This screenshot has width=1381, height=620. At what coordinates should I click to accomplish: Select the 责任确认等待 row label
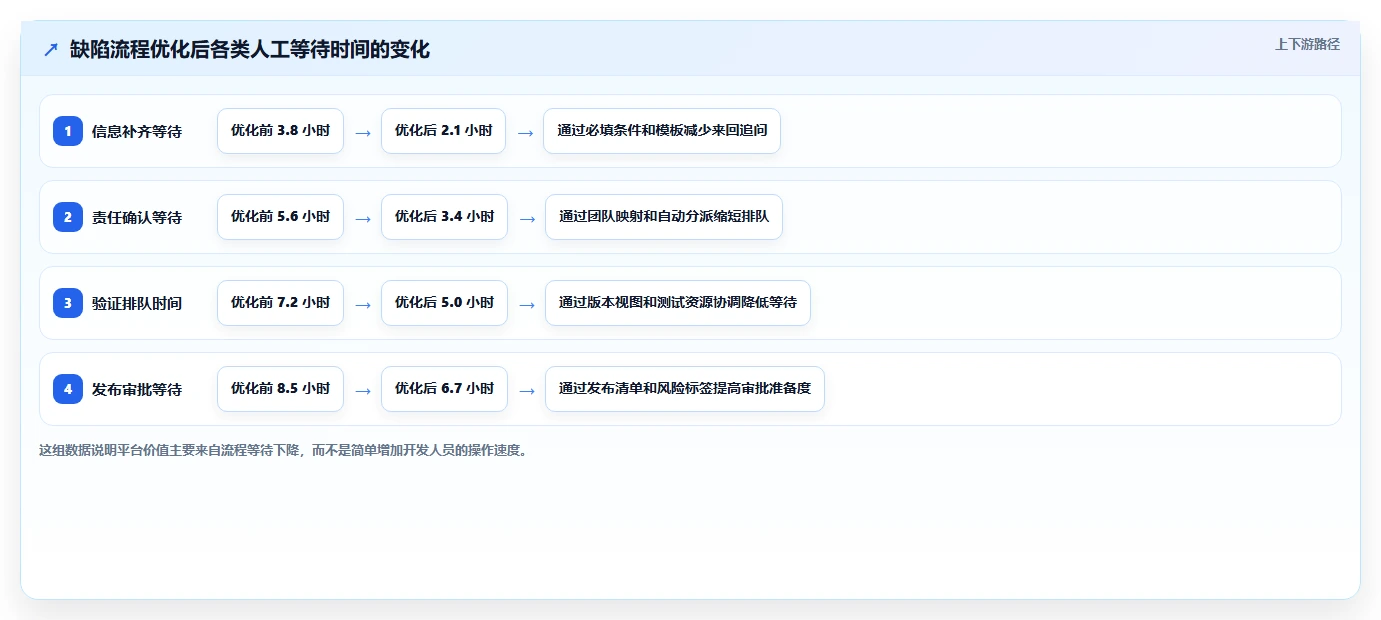click(137, 217)
